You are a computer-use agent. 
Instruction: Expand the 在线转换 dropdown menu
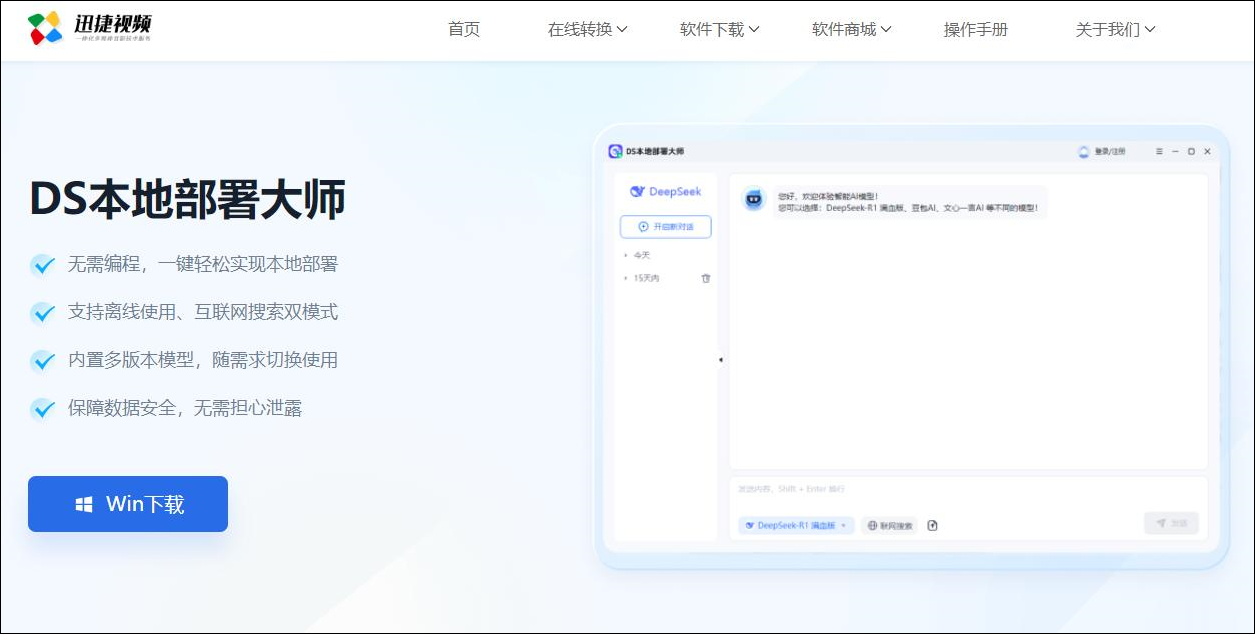588,30
